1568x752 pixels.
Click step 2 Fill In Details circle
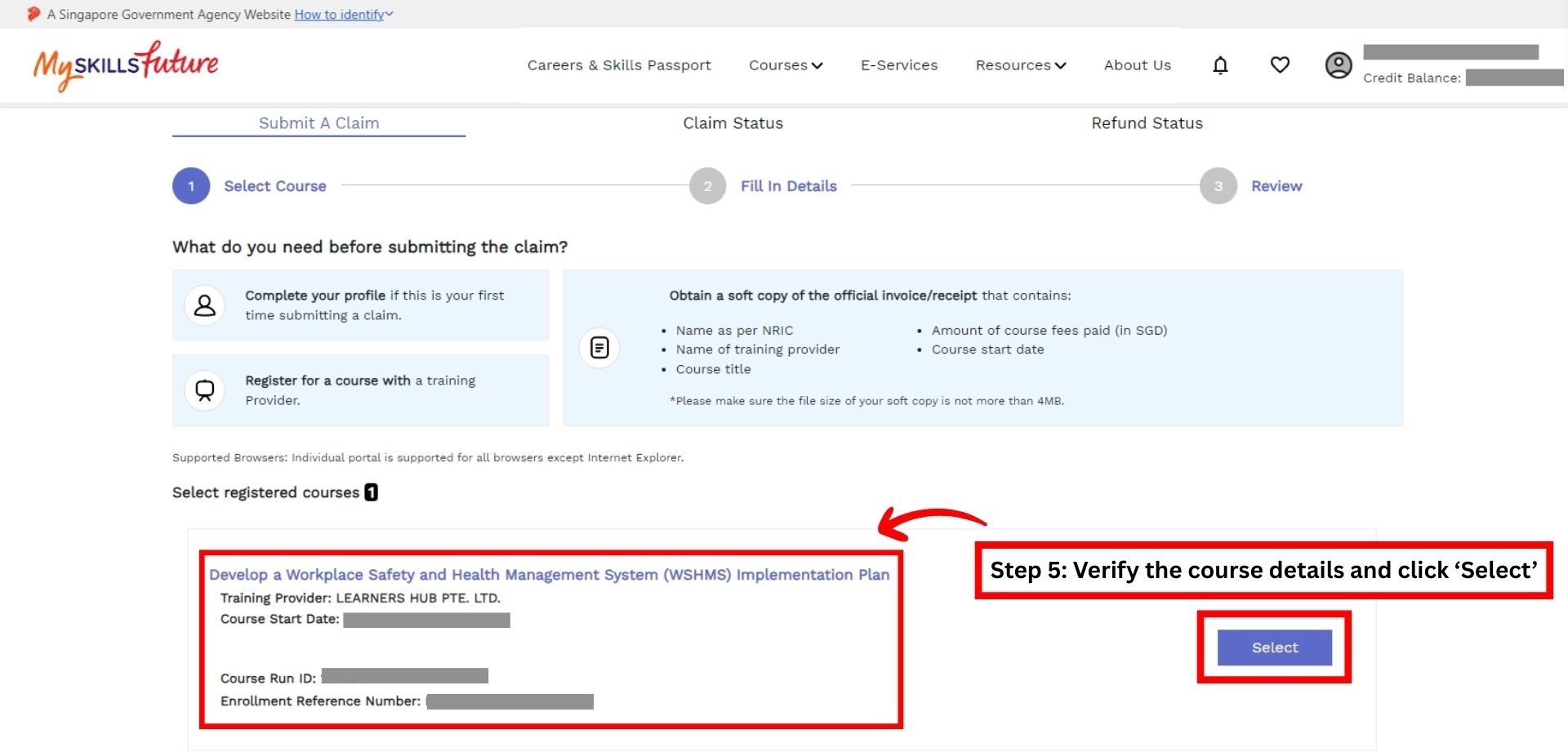click(x=707, y=186)
